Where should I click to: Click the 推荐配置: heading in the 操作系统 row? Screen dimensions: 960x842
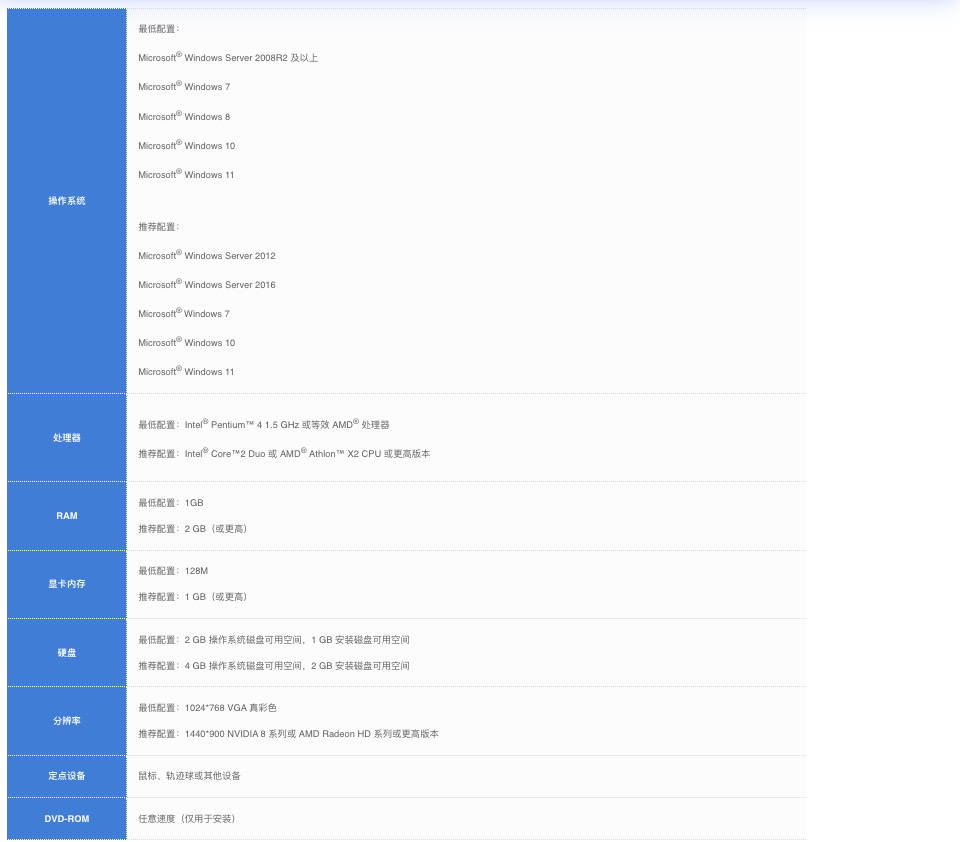click(x=159, y=227)
